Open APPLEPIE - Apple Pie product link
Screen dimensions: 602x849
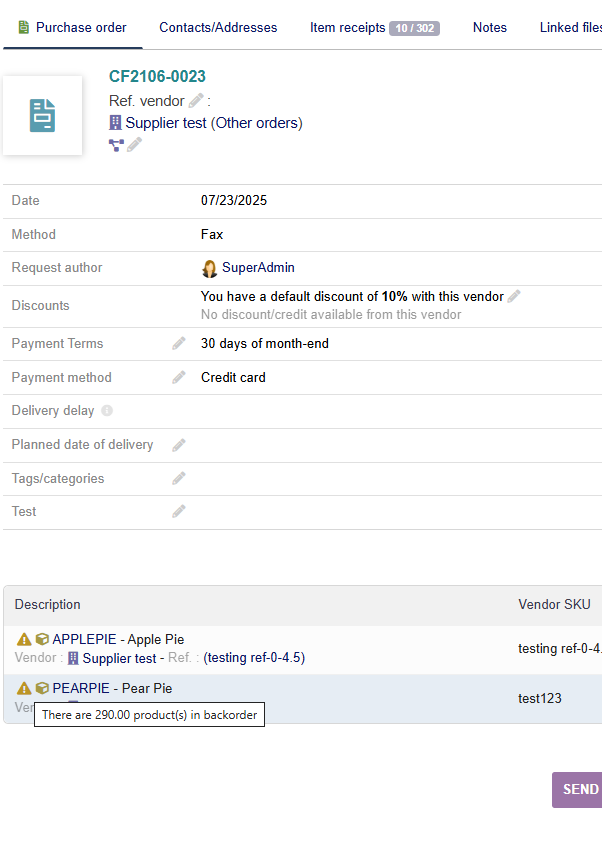tap(118, 640)
